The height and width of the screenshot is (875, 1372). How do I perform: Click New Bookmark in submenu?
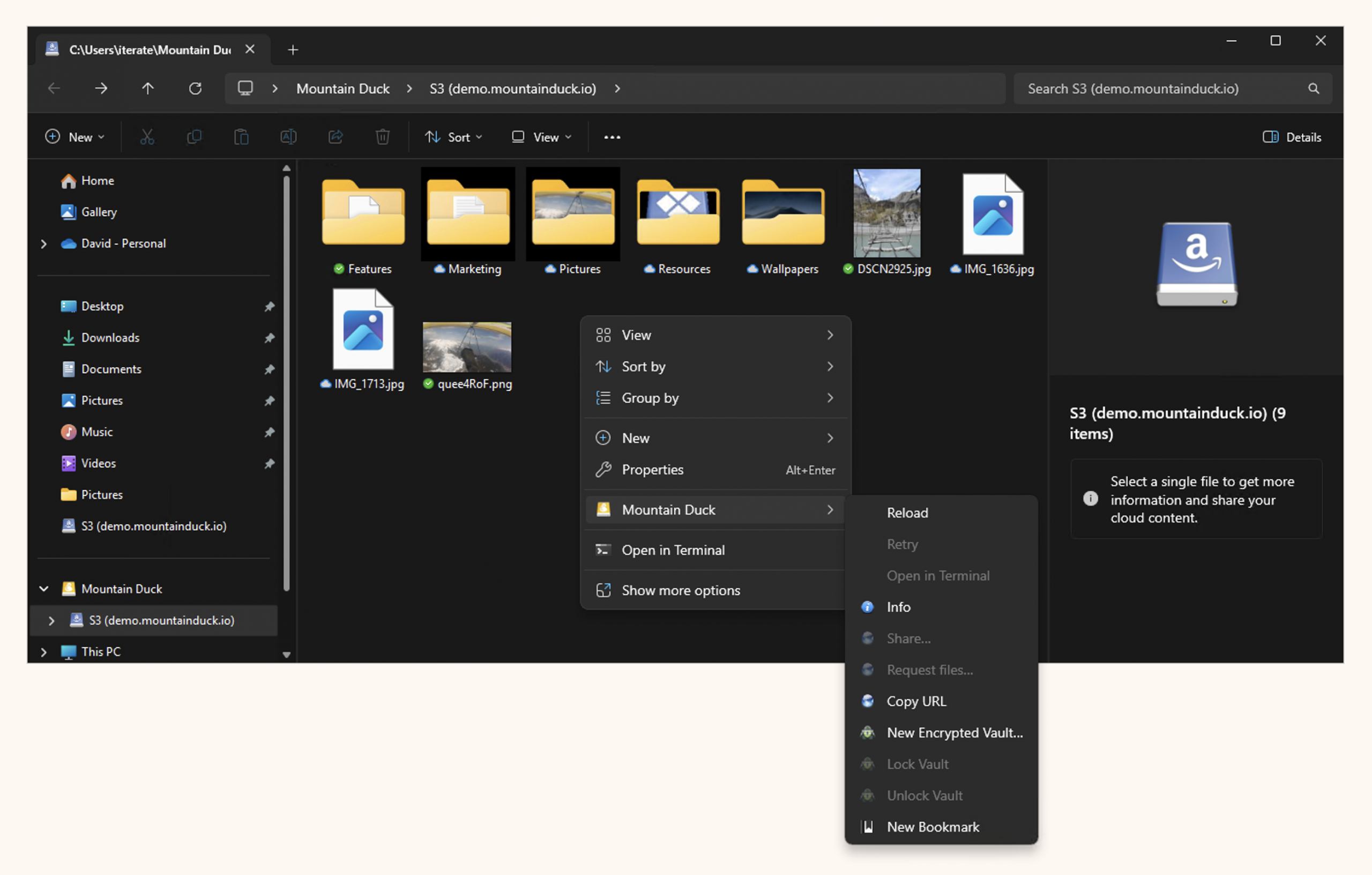[x=941, y=826]
